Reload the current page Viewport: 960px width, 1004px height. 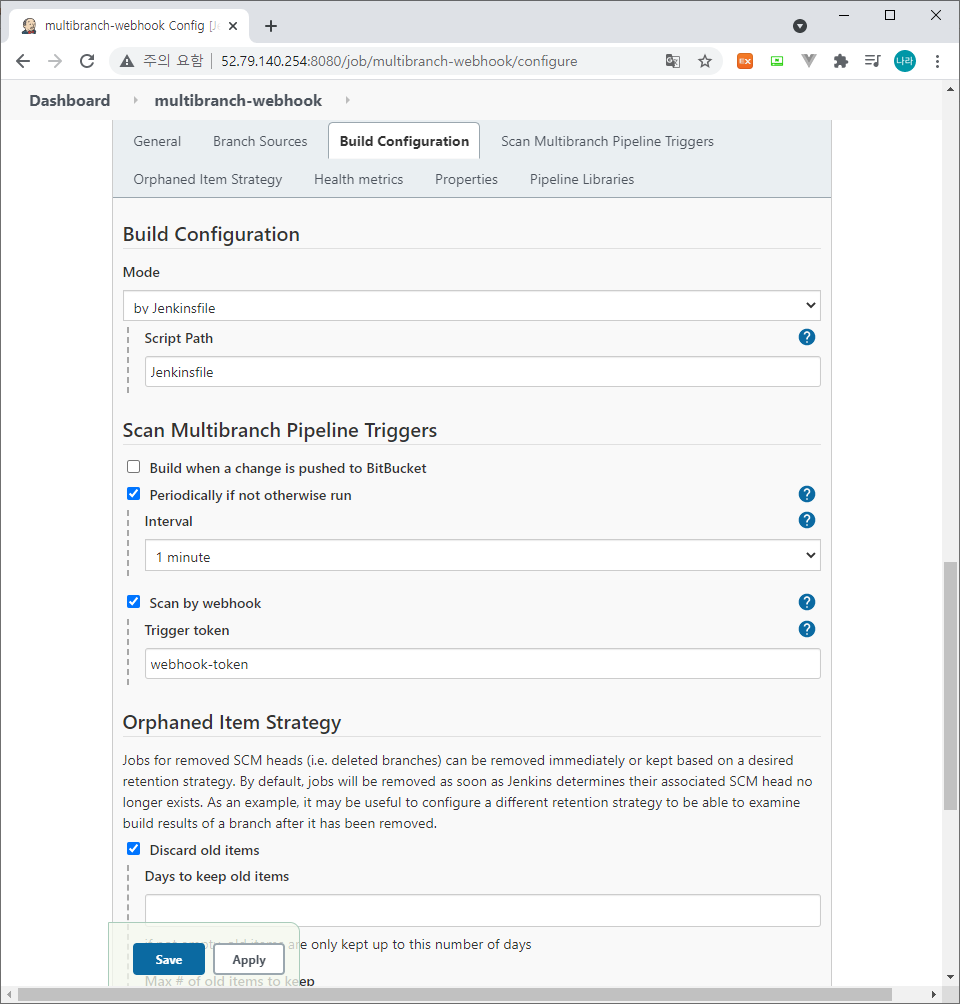(87, 61)
